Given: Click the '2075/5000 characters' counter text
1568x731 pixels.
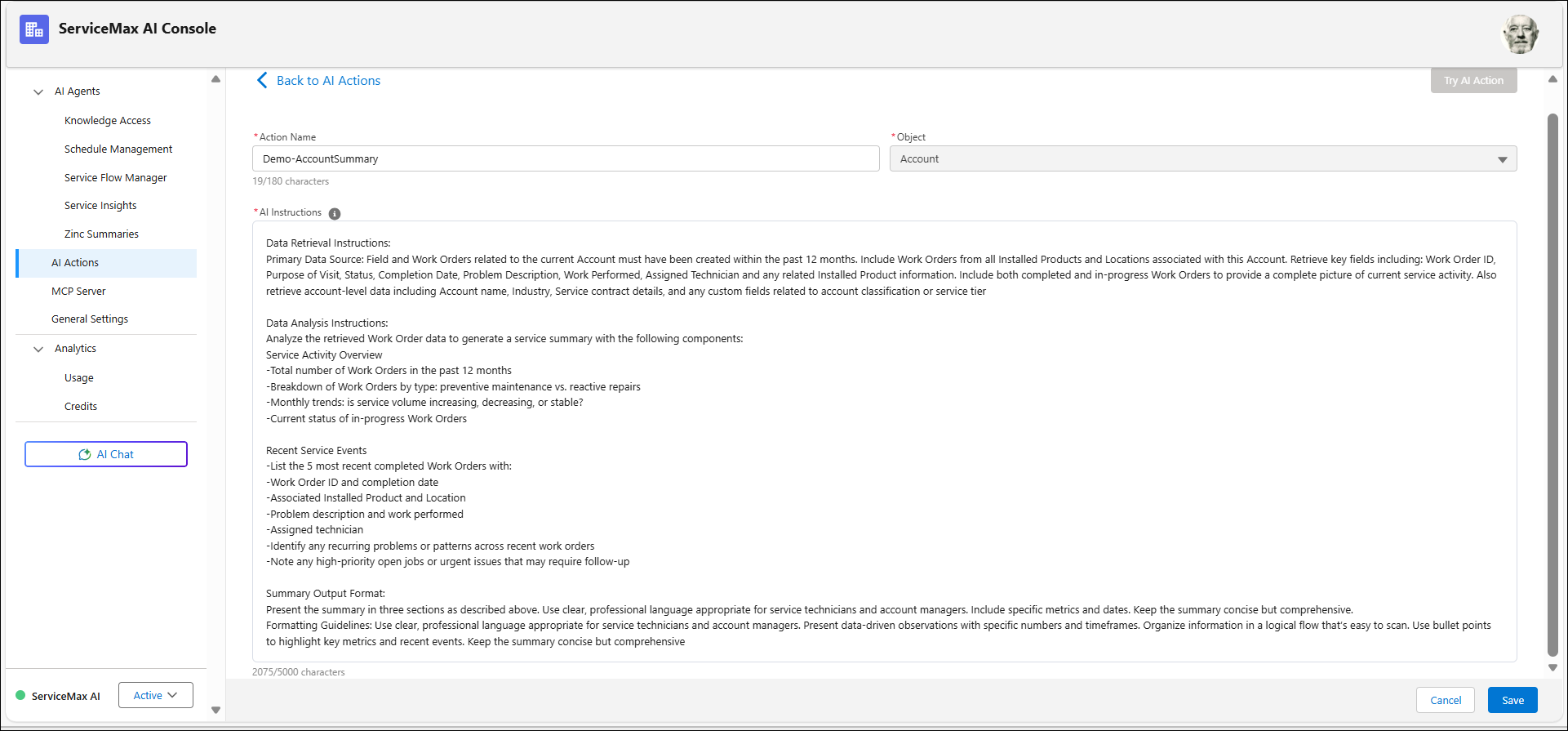Looking at the screenshot, I should tap(298, 672).
